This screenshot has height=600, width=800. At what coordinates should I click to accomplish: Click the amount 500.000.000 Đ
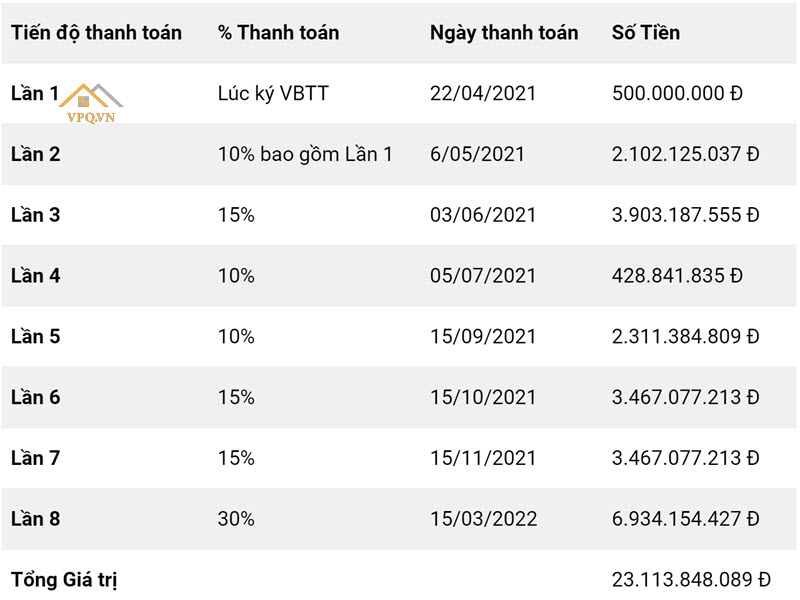[x=678, y=93]
